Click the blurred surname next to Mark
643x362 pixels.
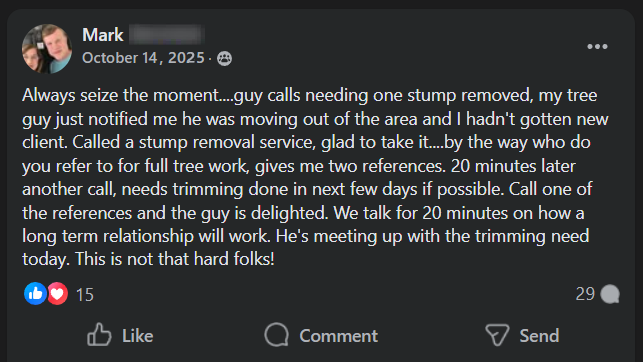167,34
